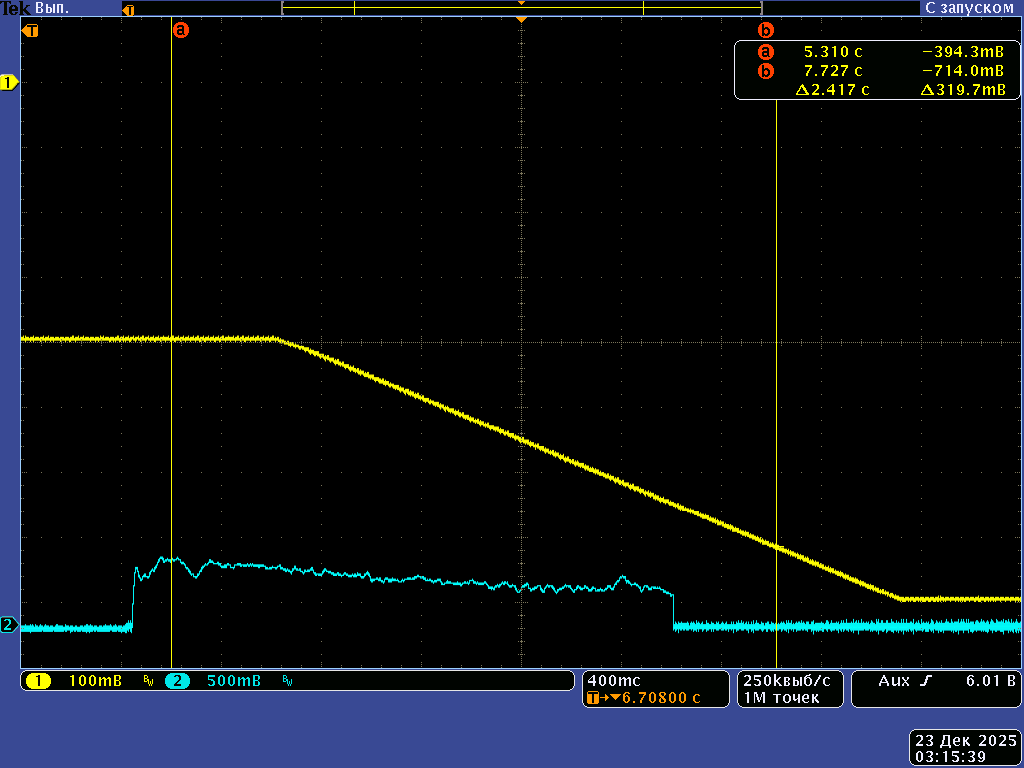This screenshot has width=1024, height=768.
Task: Click the Δ2.417 c cursor delta readout
Action: tap(831, 90)
